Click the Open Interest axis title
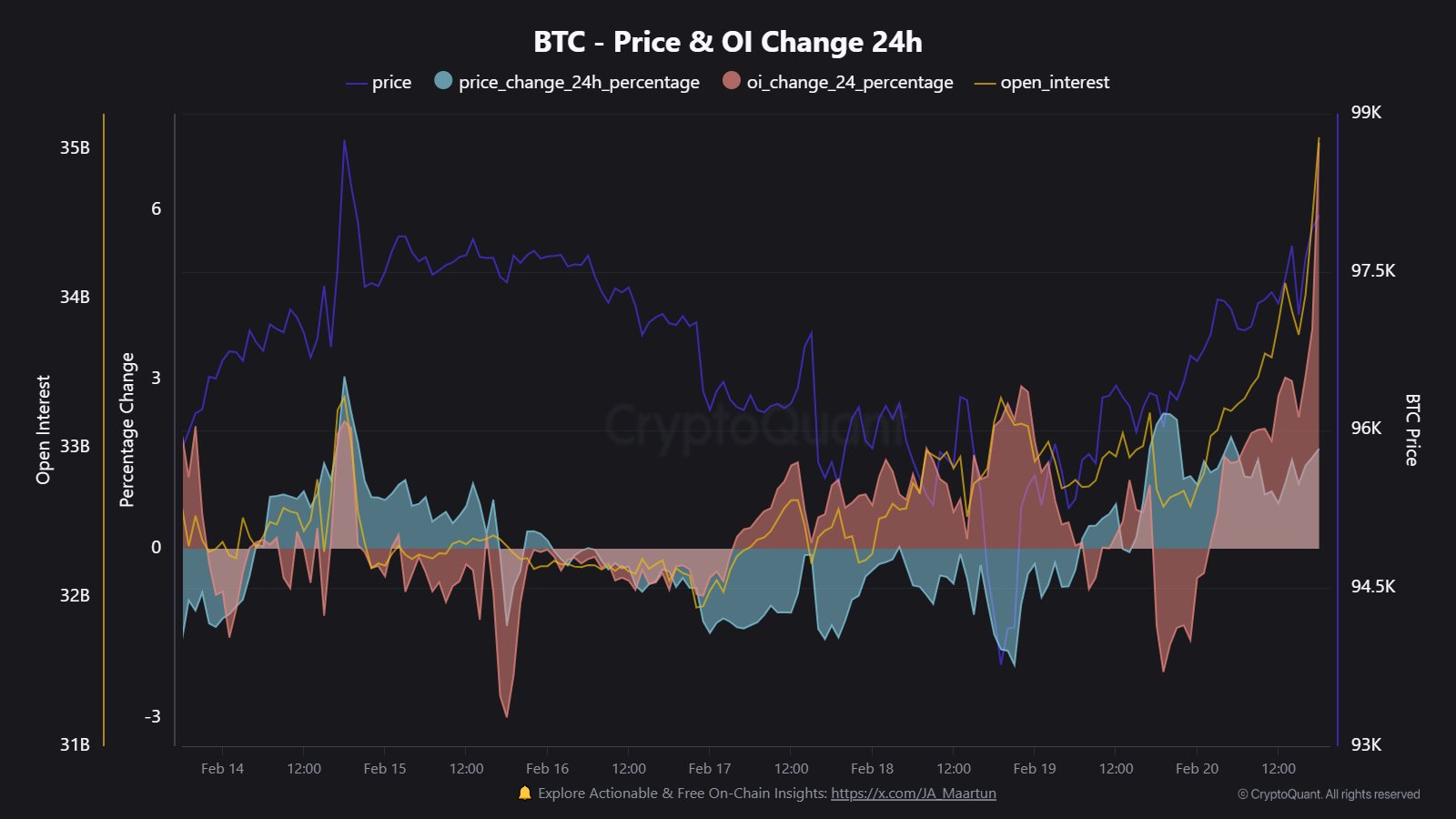Image resolution: width=1456 pixels, height=819 pixels. tap(44, 430)
